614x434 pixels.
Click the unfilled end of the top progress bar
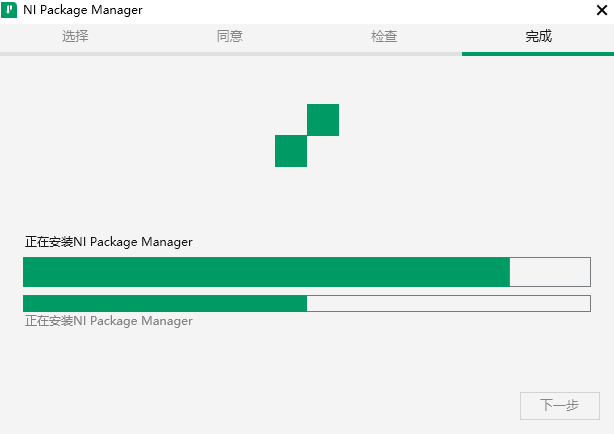[550, 272]
